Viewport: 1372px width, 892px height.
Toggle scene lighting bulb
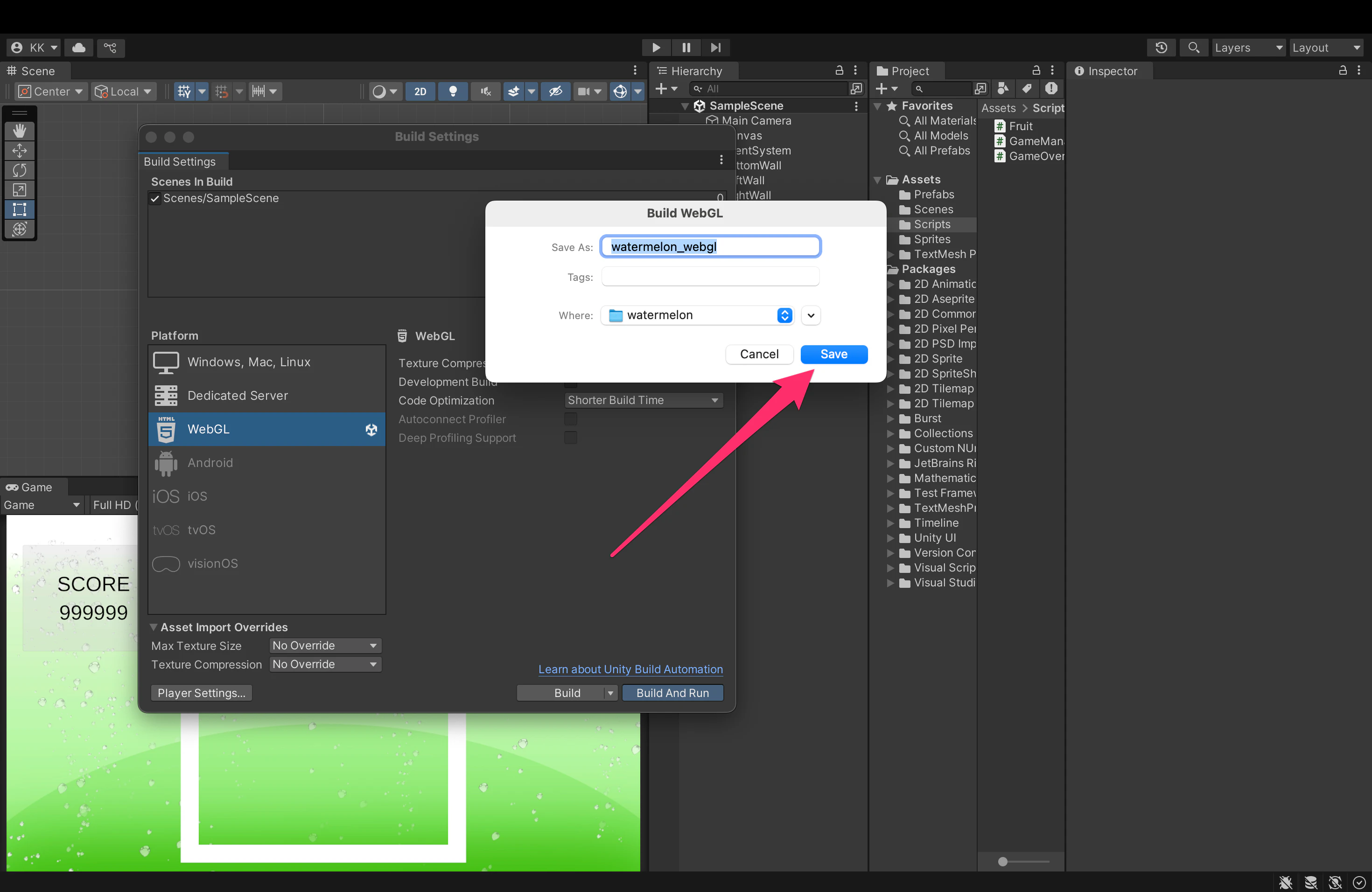click(453, 91)
